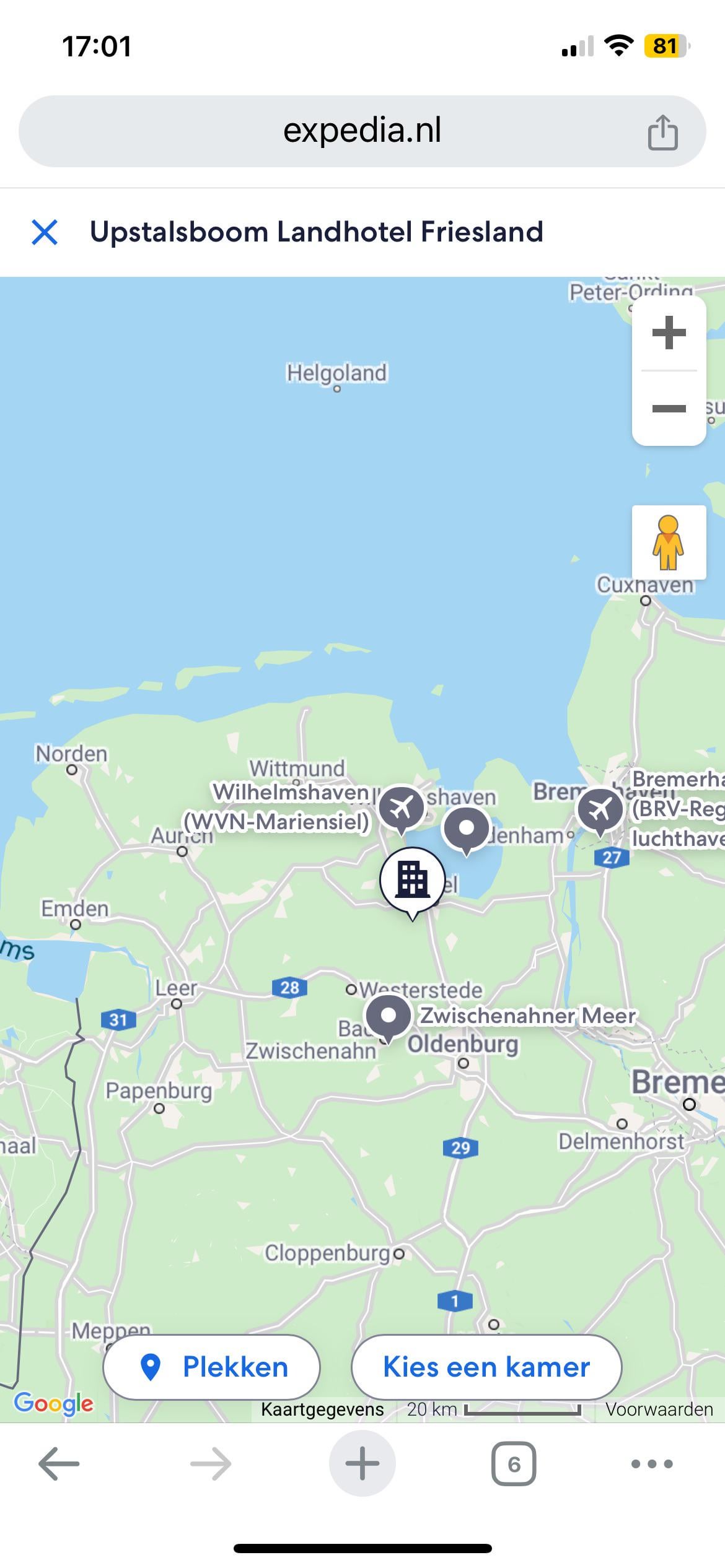
Task: Tap the expedia.nl address bar
Action: [x=362, y=131]
